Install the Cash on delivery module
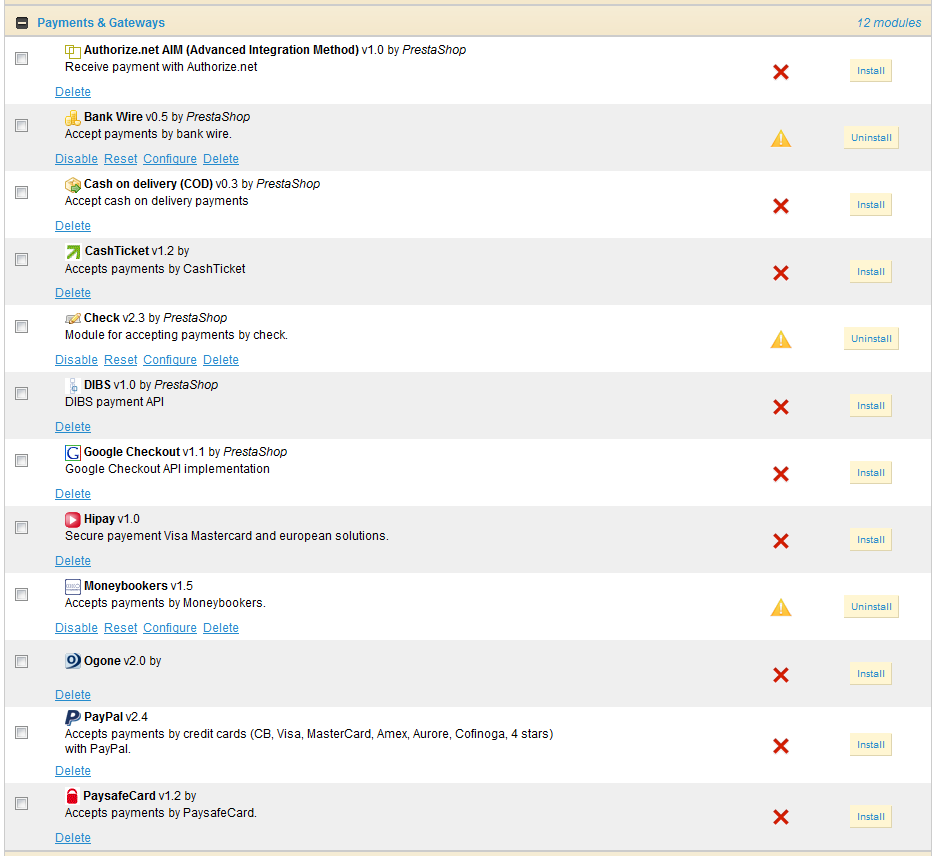 click(x=871, y=205)
